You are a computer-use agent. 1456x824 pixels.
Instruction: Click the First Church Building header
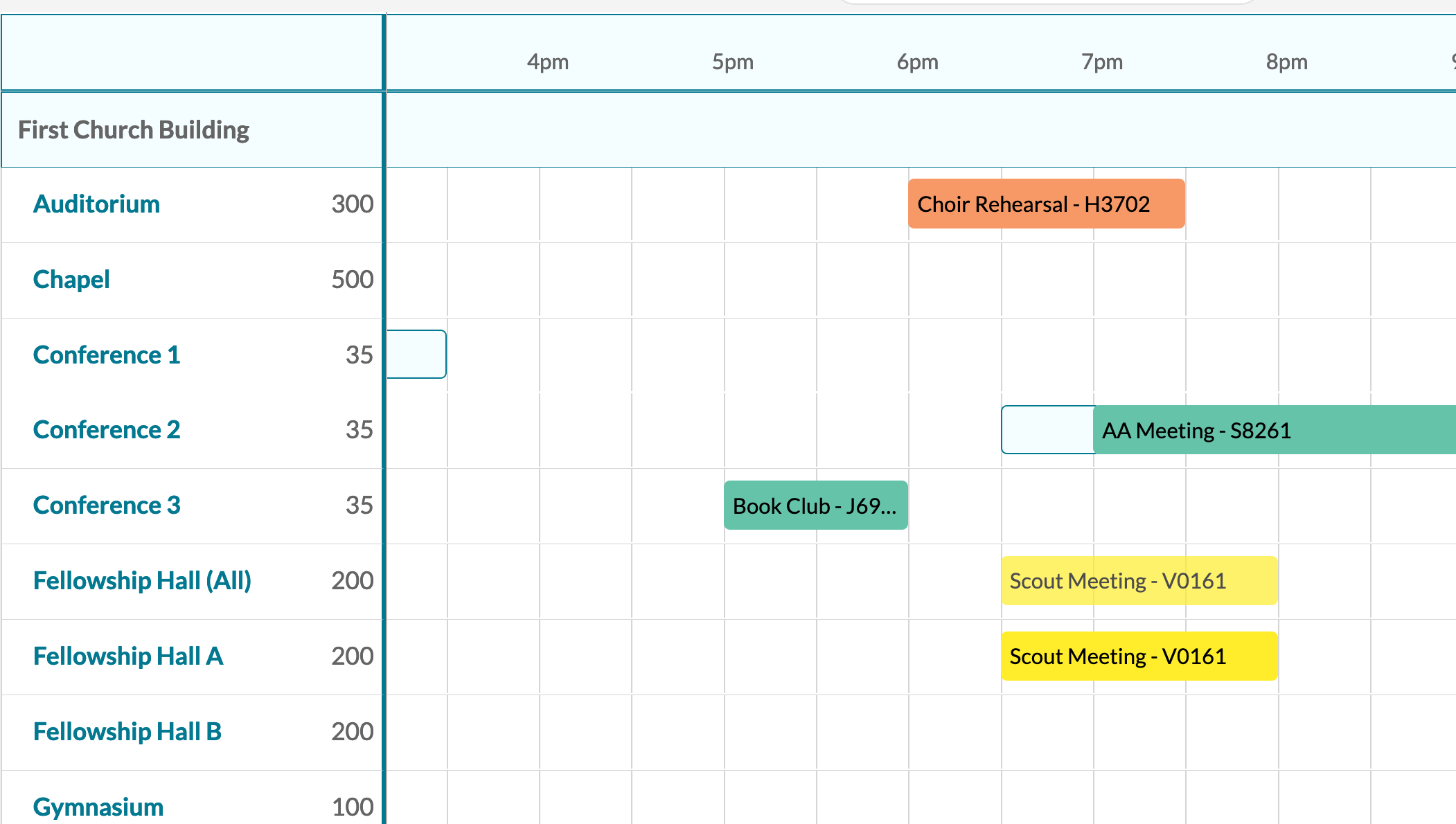[134, 130]
